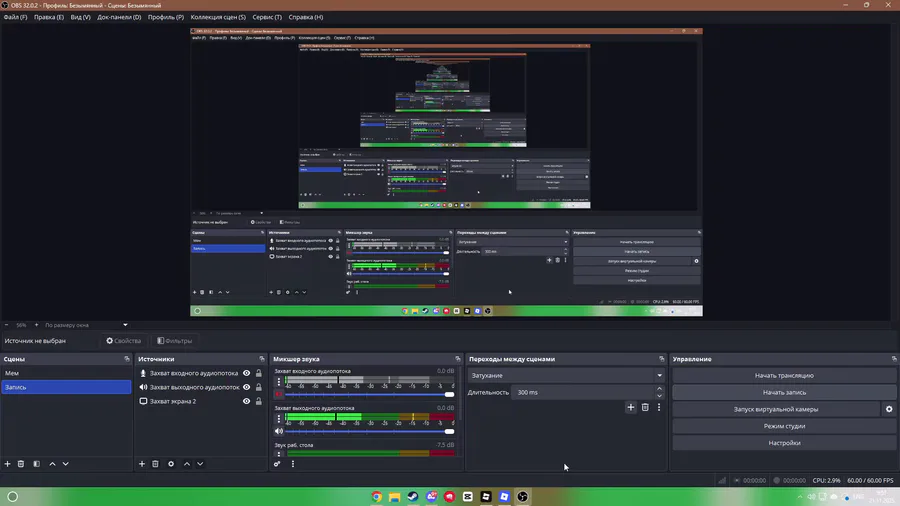Click the transition duration 300 ms field
The width and height of the screenshot is (900, 506).
584,392
